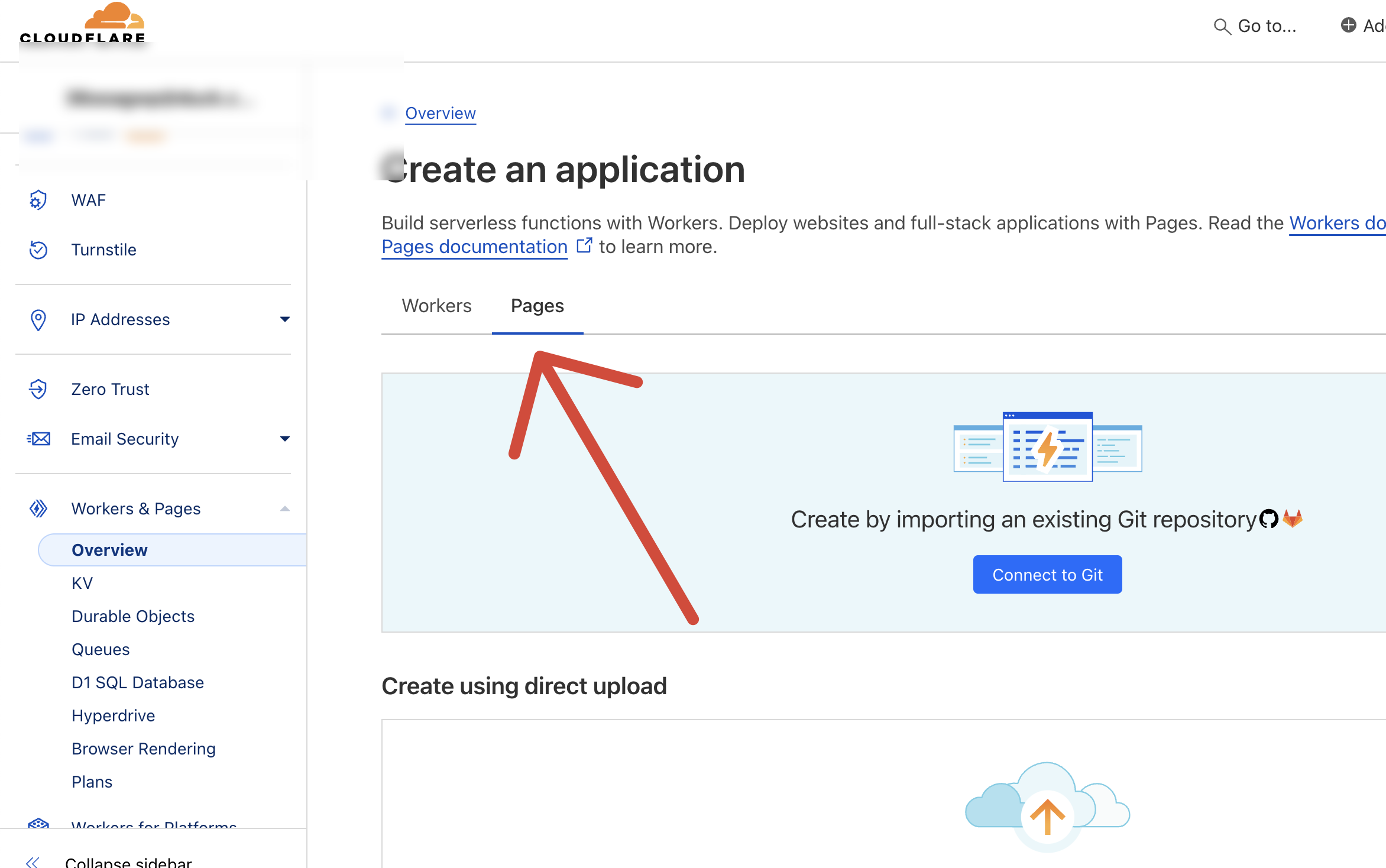Click the Zero Trust shield icon
Screen dimensions: 1386x868
pos(38,389)
